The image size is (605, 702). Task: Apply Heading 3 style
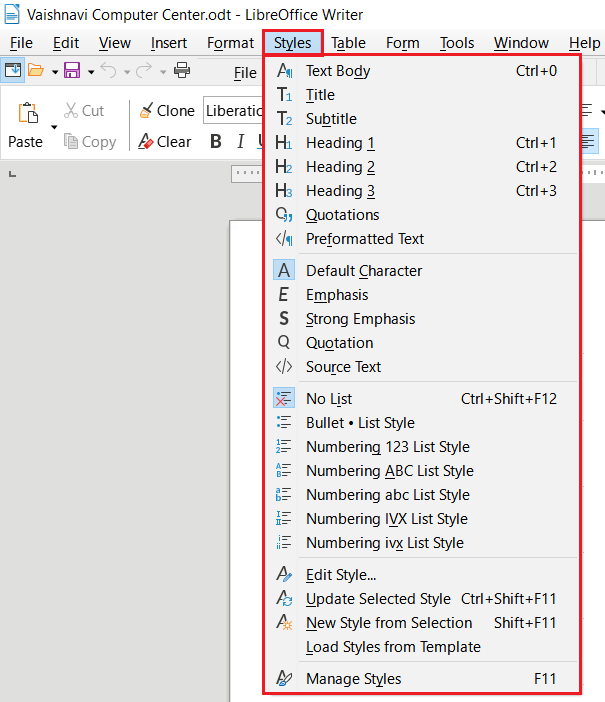(422, 191)
